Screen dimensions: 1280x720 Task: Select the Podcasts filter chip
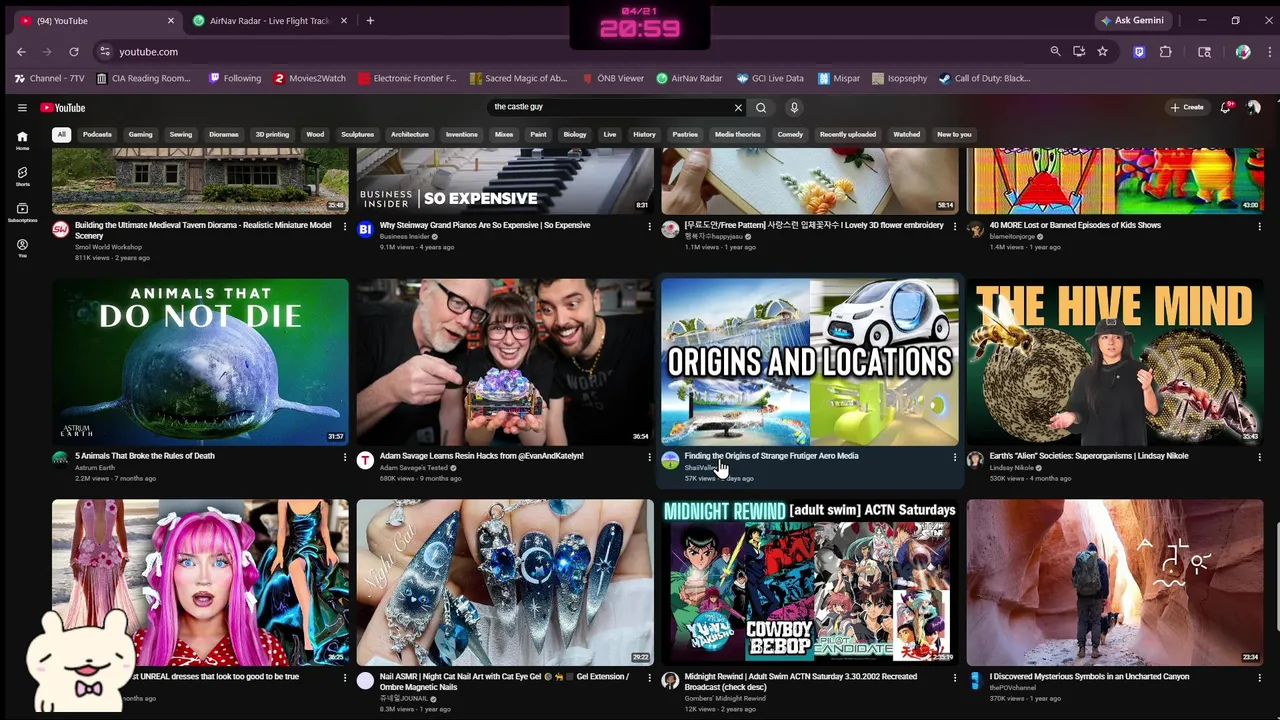click(x=97, y=134)
